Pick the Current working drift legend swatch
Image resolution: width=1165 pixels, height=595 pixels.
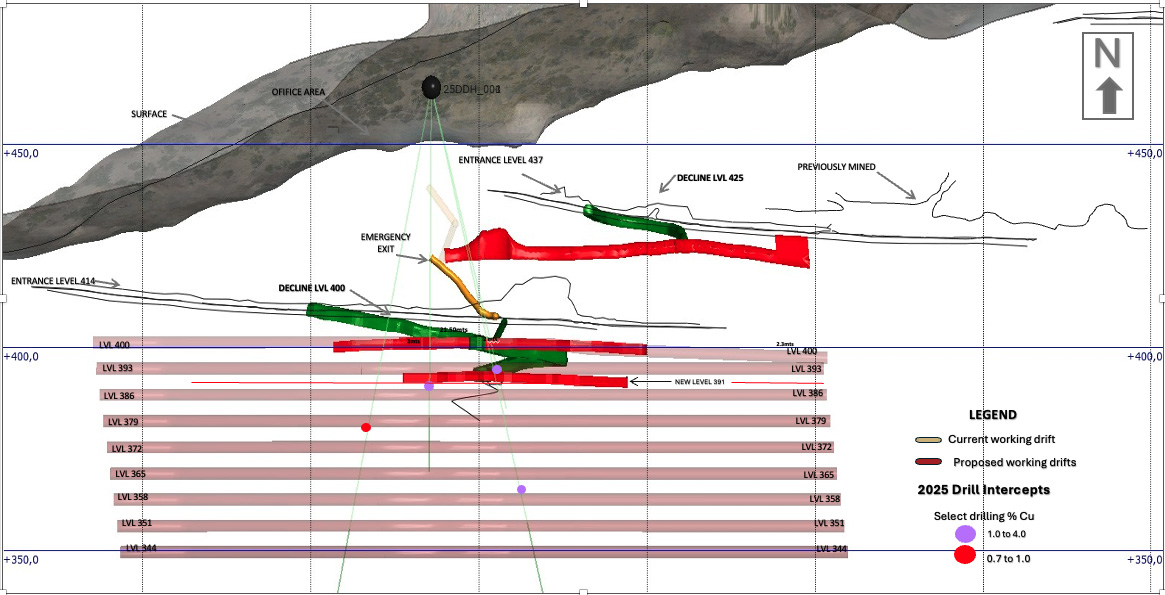pos(928,440)
